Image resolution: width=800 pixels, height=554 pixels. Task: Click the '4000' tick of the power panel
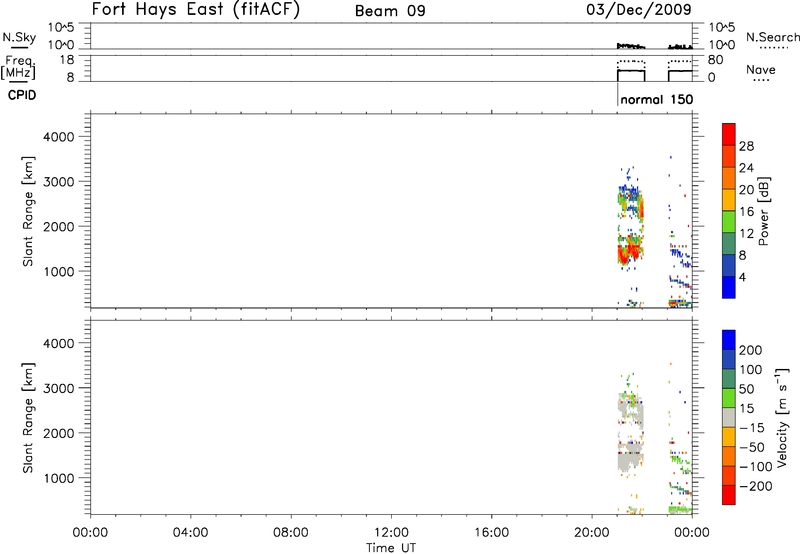(59, 137)
